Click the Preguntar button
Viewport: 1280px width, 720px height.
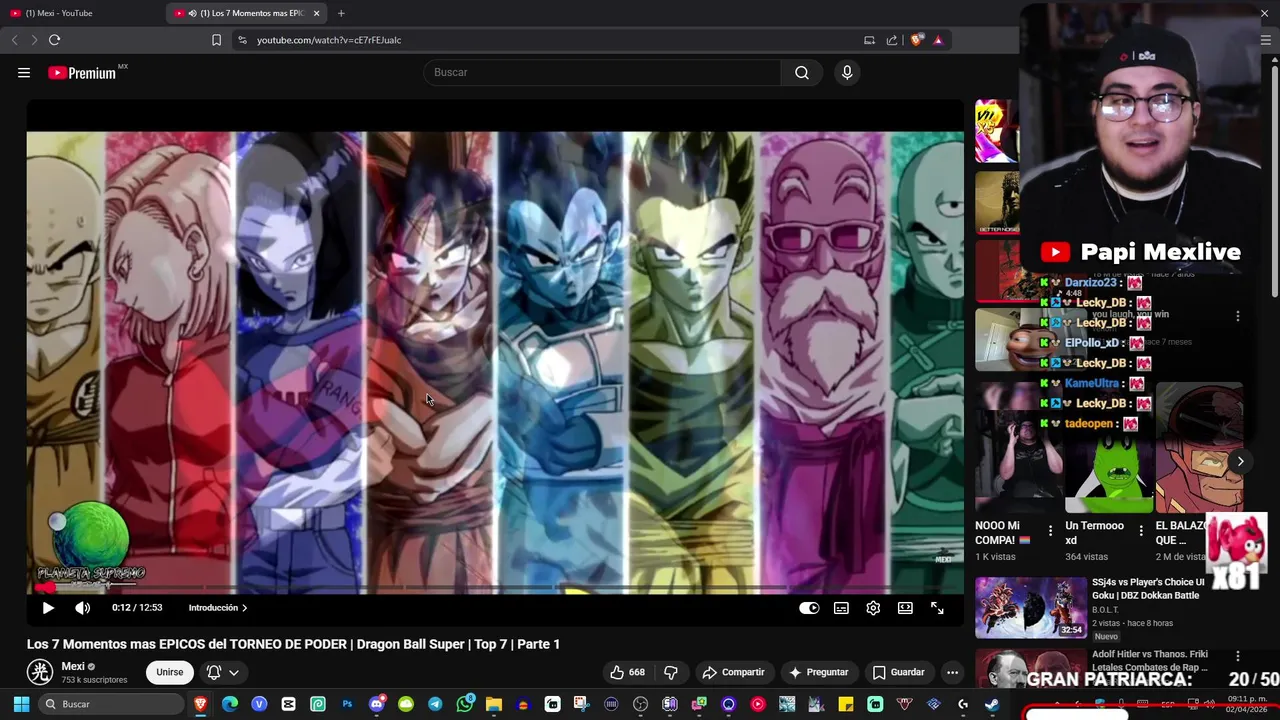[x=818, y=672]
